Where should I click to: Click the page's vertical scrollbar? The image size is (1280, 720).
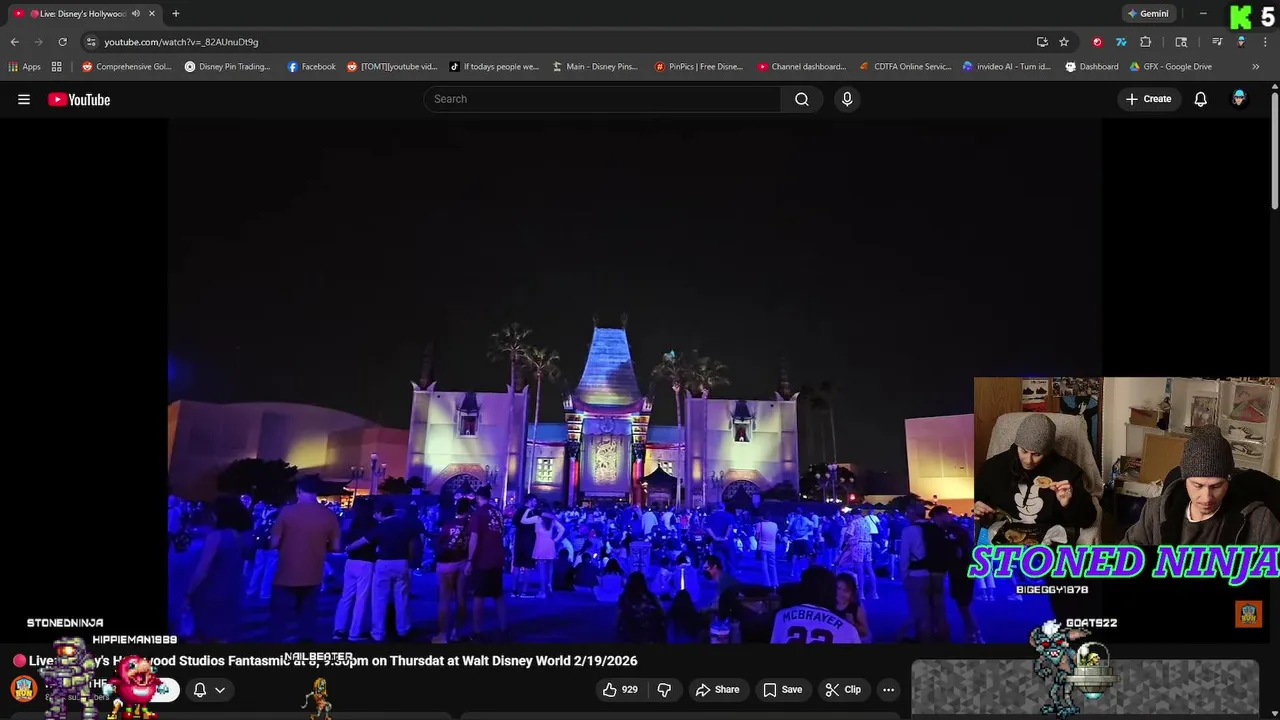point(1275,150)
